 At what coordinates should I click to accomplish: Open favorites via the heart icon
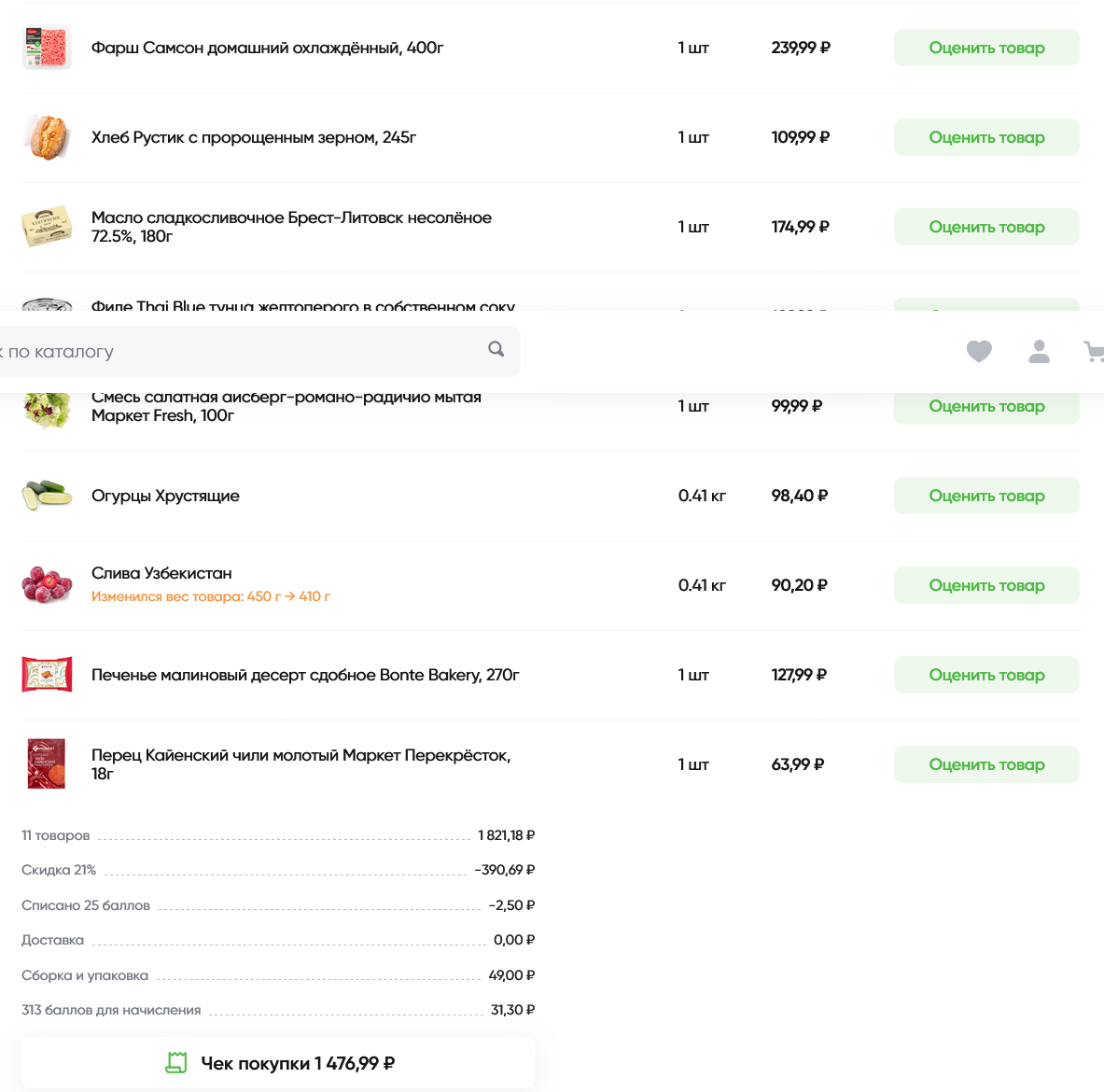click(x=979, y=351)
